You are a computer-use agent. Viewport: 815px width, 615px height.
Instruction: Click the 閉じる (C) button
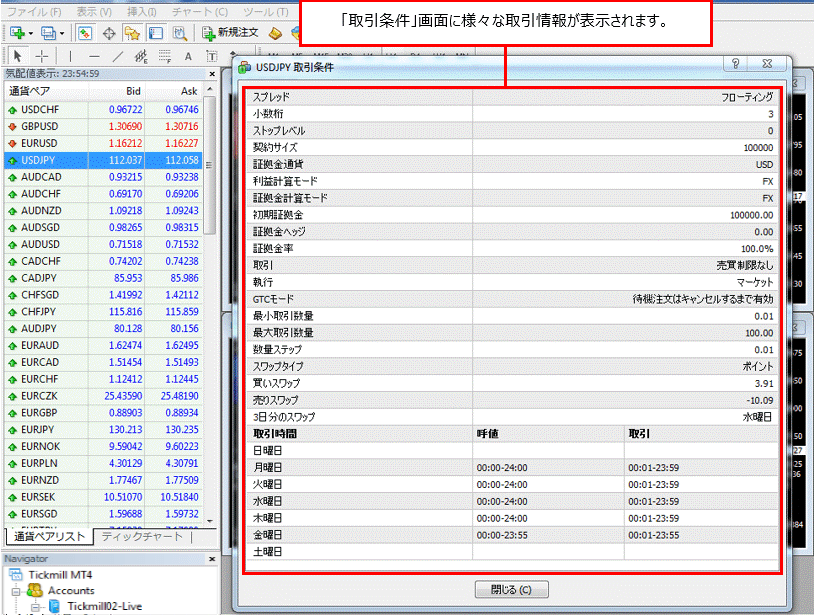pyautogui.click(x=510, y=588)
